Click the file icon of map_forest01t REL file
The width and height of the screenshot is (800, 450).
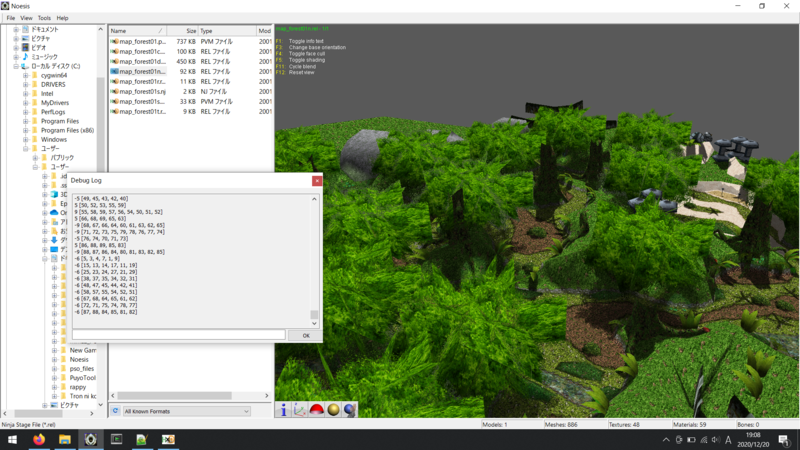click(x=115, y=111)
